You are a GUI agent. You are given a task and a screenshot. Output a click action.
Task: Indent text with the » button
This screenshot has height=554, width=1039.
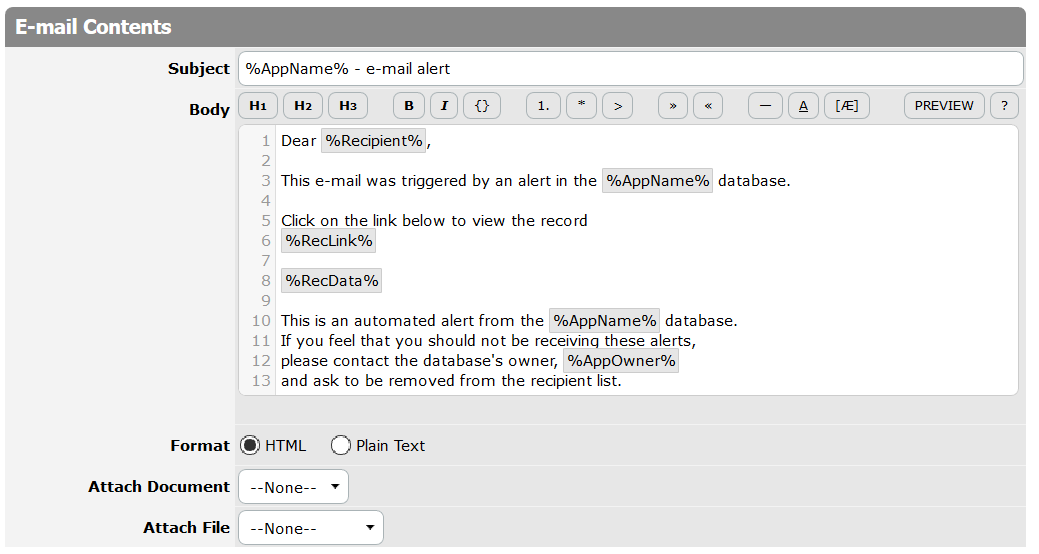673,106
